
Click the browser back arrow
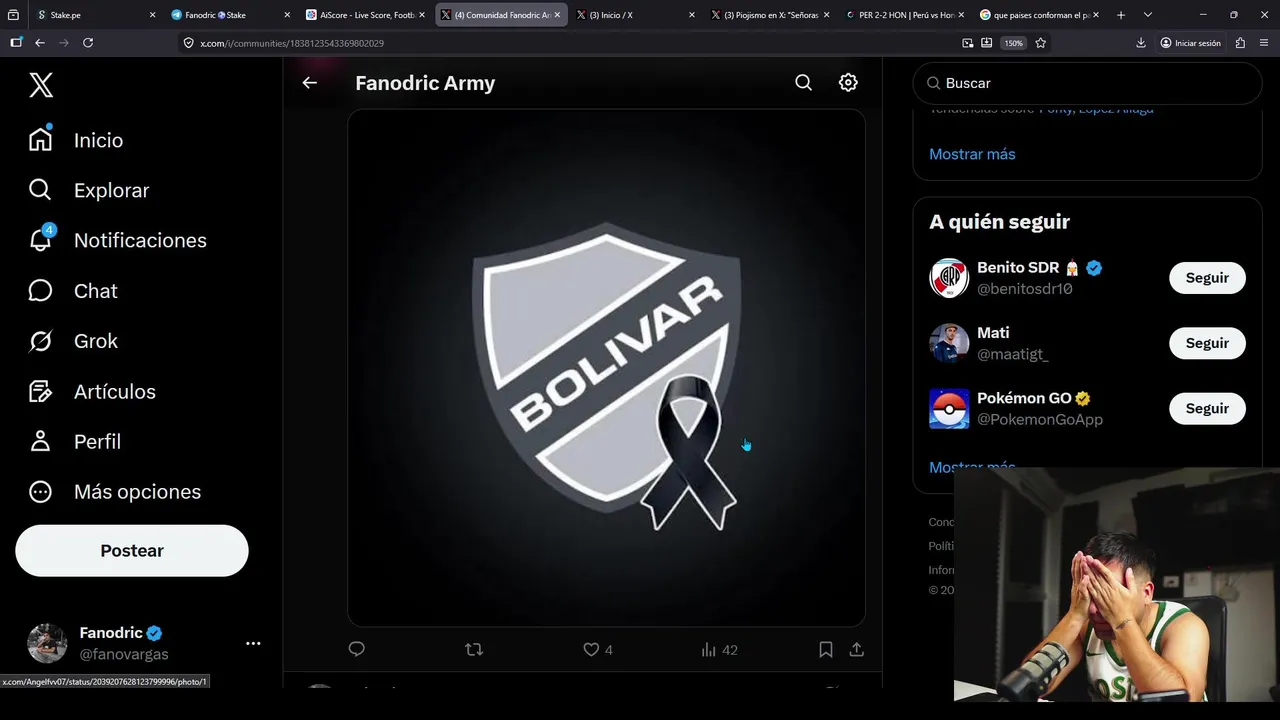(x=40, y=43)
